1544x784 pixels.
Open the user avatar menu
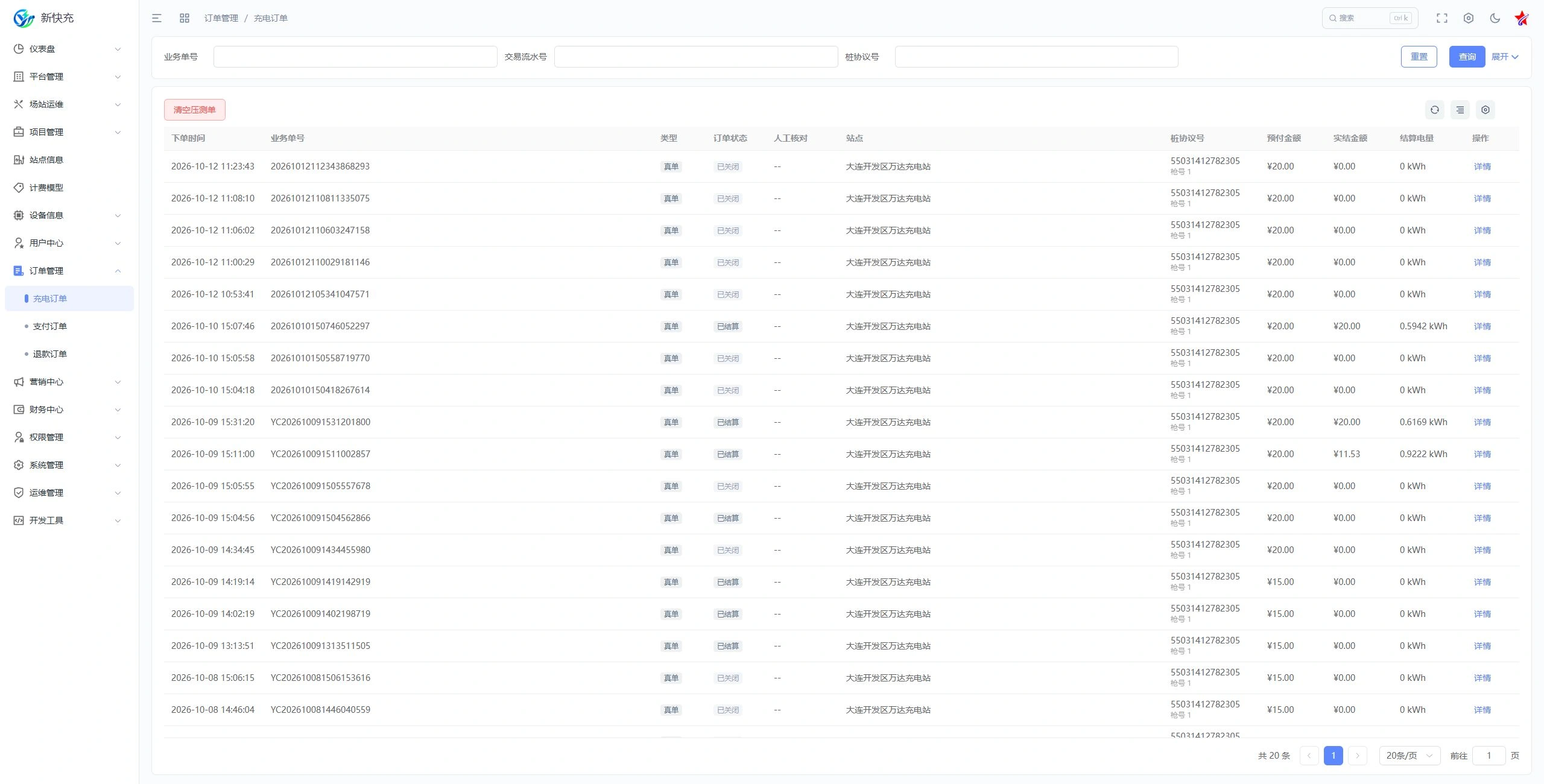(x=1522, y=18)
